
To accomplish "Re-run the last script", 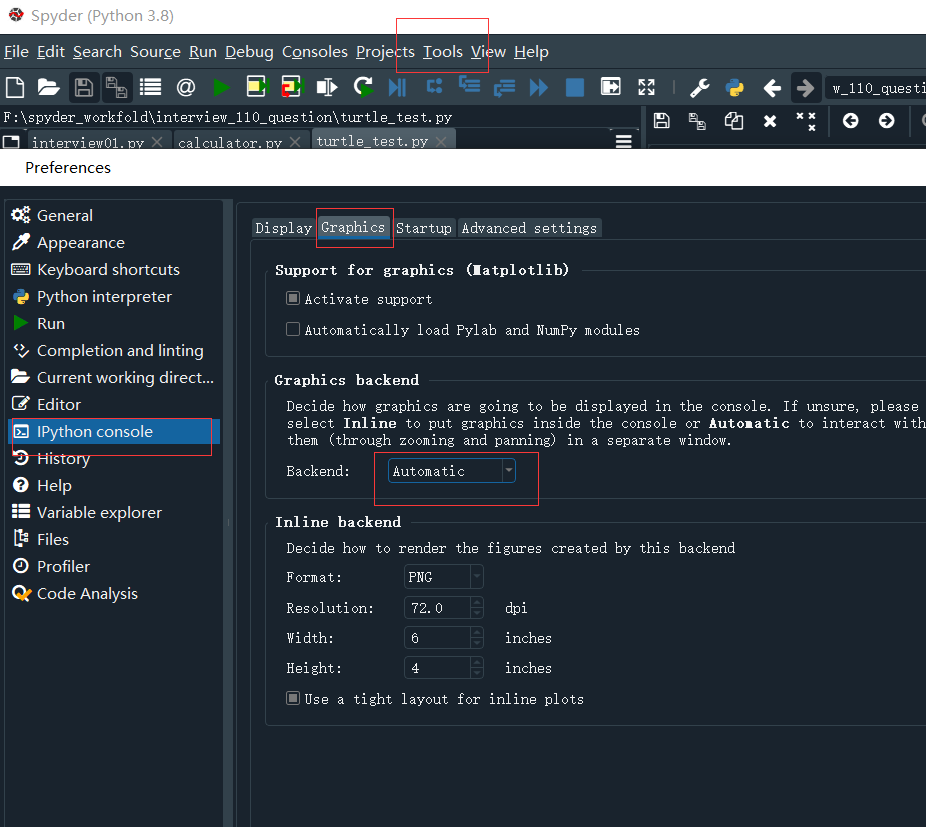I will pyautogui.click(x=363, y=87).
